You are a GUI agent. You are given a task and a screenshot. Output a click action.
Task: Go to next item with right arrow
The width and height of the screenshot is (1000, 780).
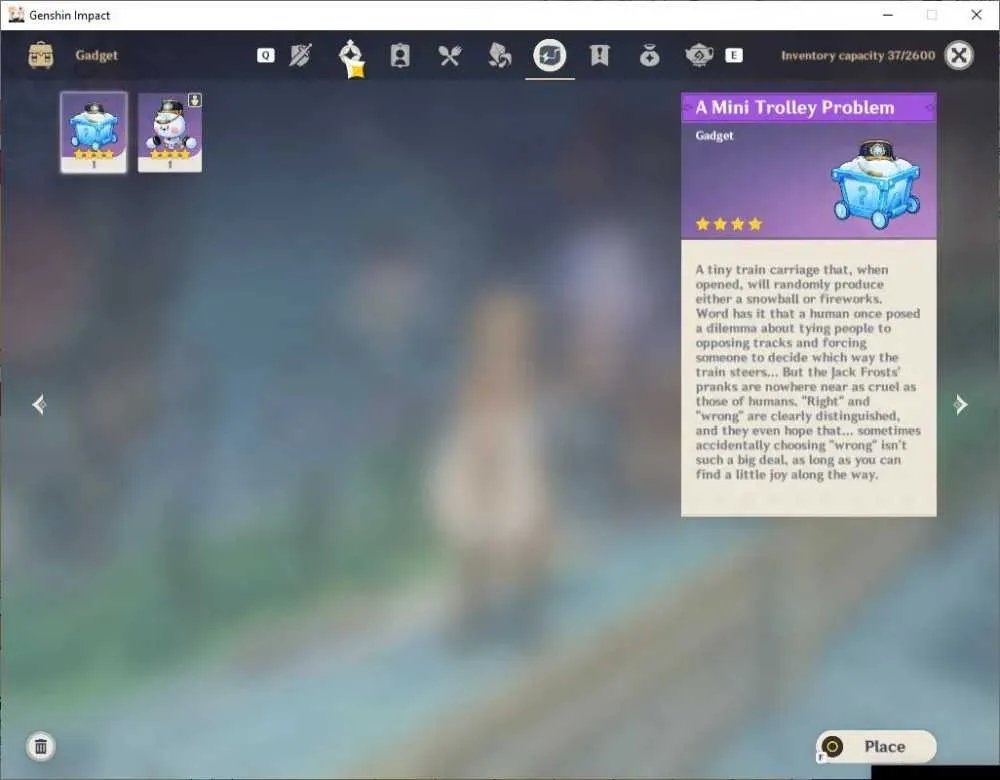(x=960, y=404)
